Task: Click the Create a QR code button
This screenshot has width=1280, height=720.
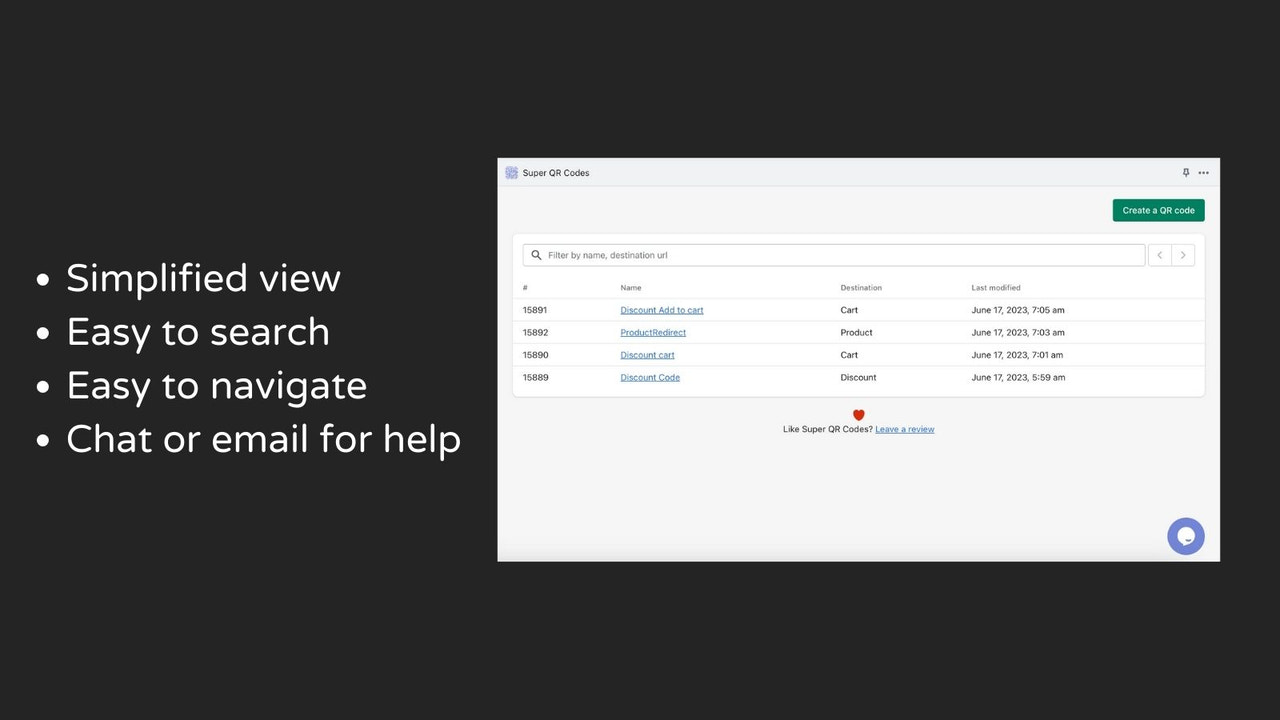Action: 1158,210
